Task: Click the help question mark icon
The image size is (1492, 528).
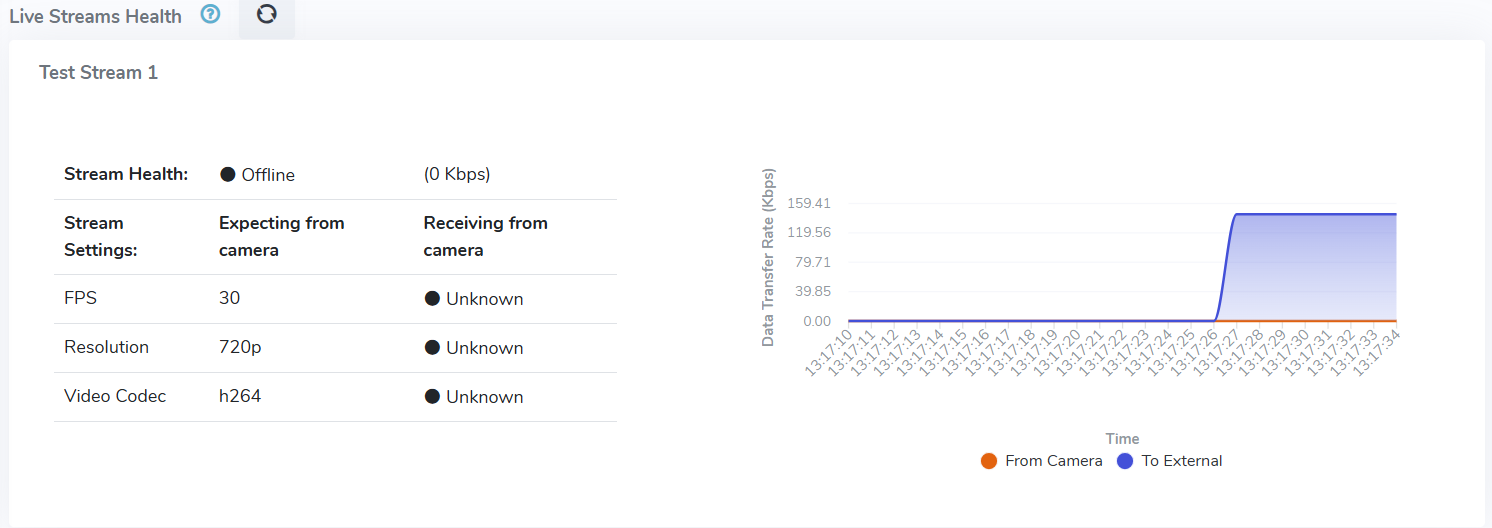Action: pyautogui.click(x=210, y=15)
